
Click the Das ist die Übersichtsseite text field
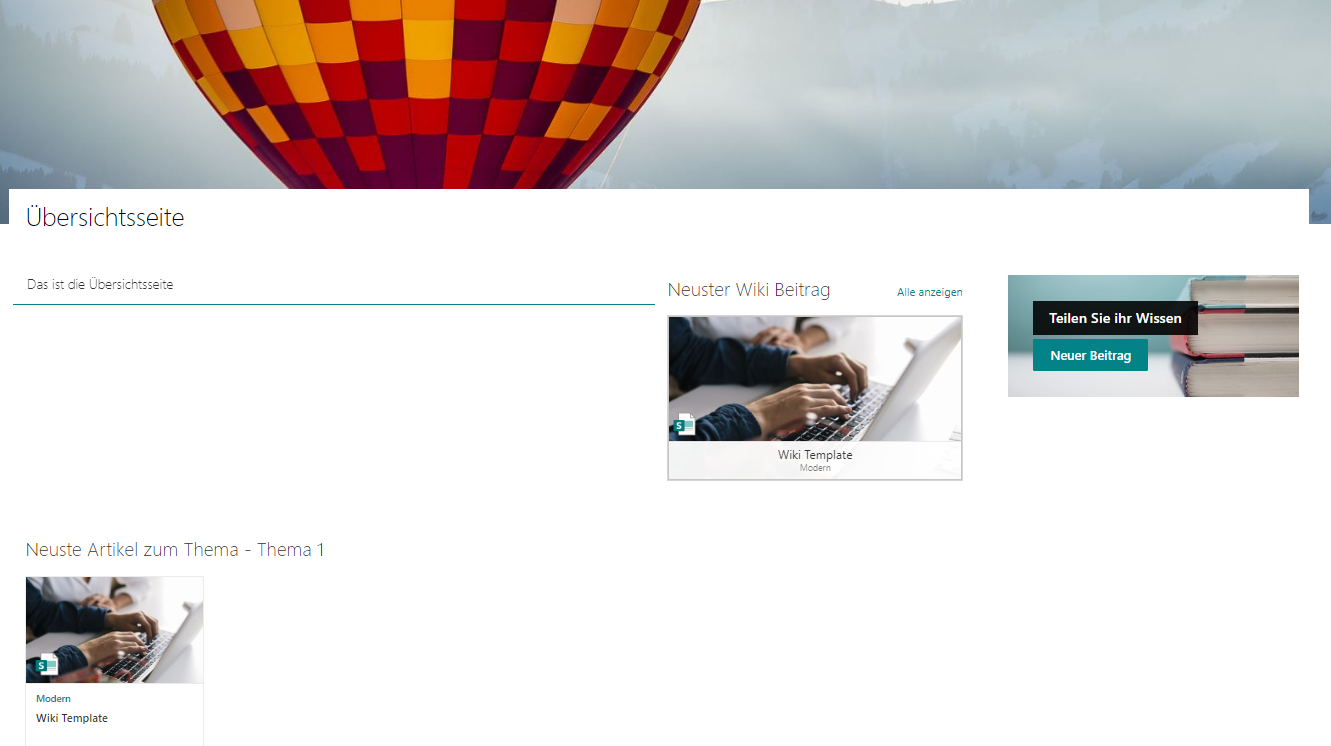click(334, 285)
